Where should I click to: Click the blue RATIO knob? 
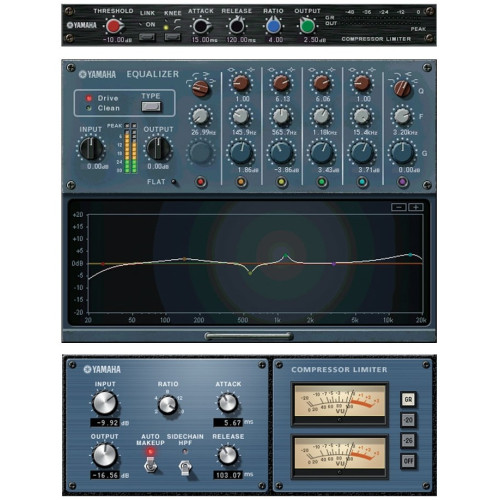click(273, 26)
